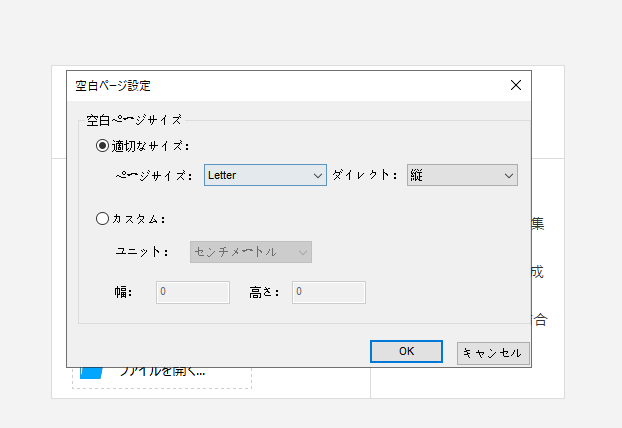Click ファイルを開く in the background window
The height and width of the screenshot is (428, 622).
pos(162,372)
